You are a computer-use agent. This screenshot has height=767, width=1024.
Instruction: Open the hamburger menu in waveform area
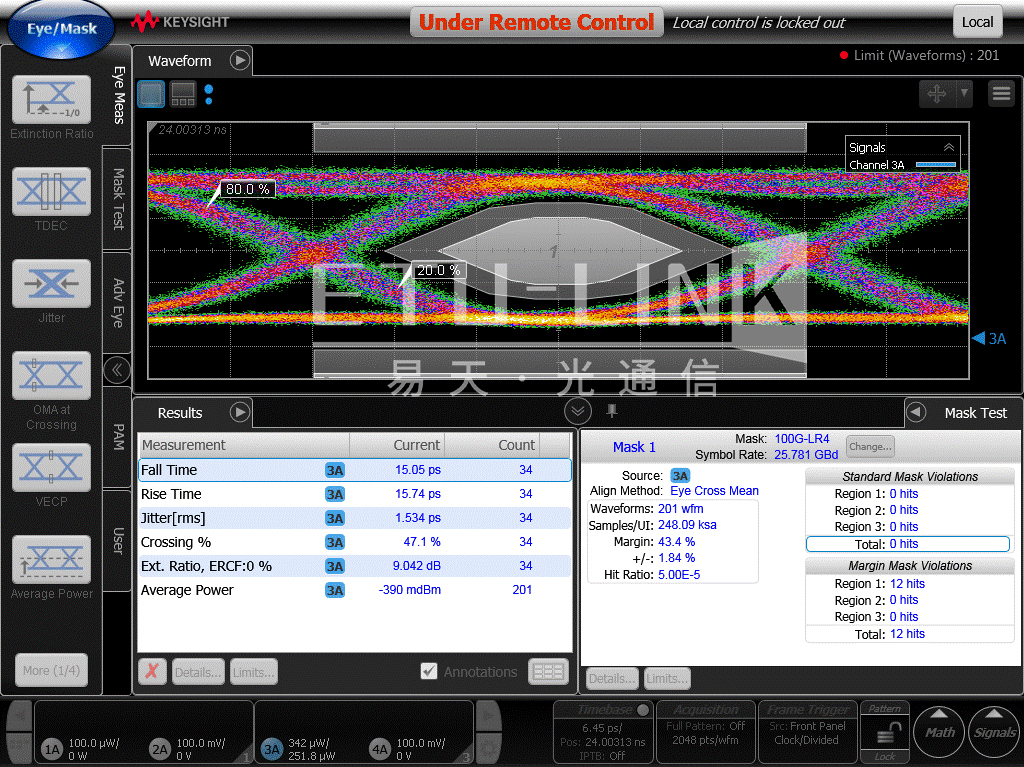pos(1001,93)
